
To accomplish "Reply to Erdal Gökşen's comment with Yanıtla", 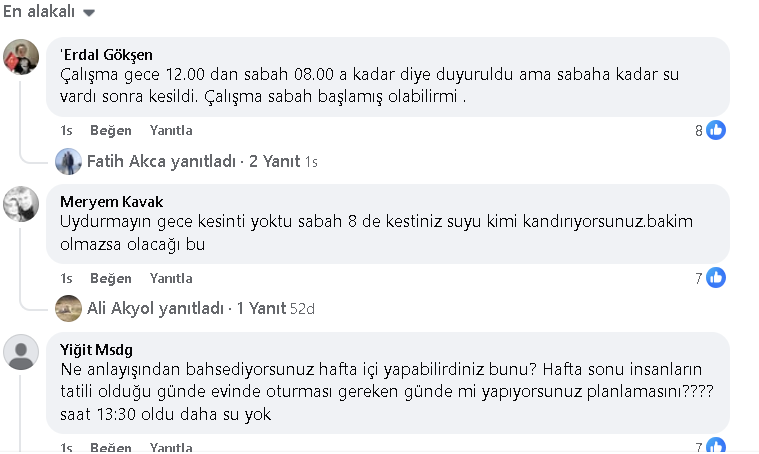I will click(170, 130).
